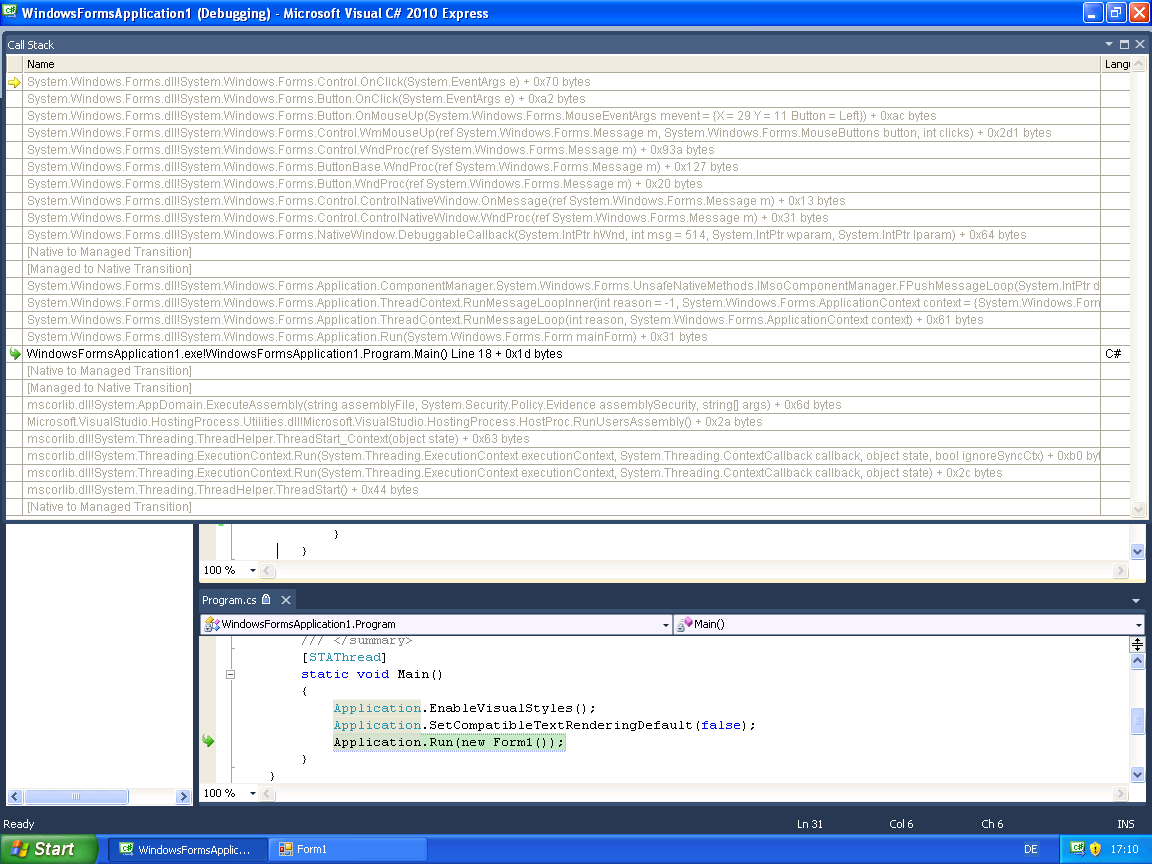This screenshot has width=1152, height=864.
Task: Click the editor split bar handle in Program.cs
Action: point(1137,644)
